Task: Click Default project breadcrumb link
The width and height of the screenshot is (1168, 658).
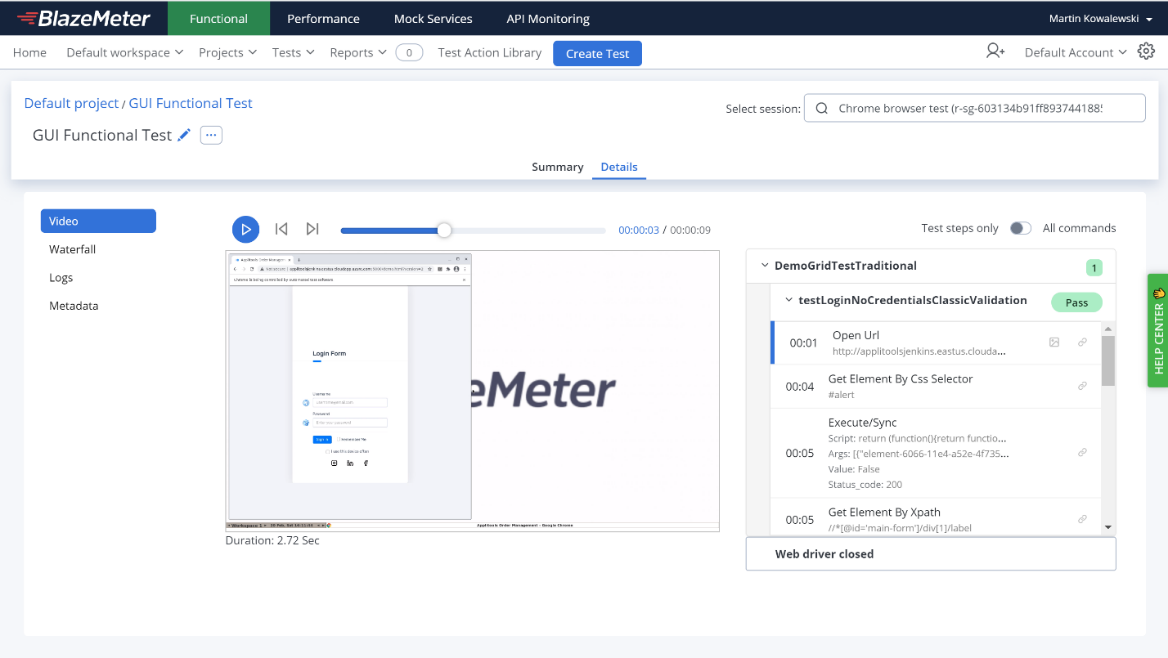Action: [71, 103]
